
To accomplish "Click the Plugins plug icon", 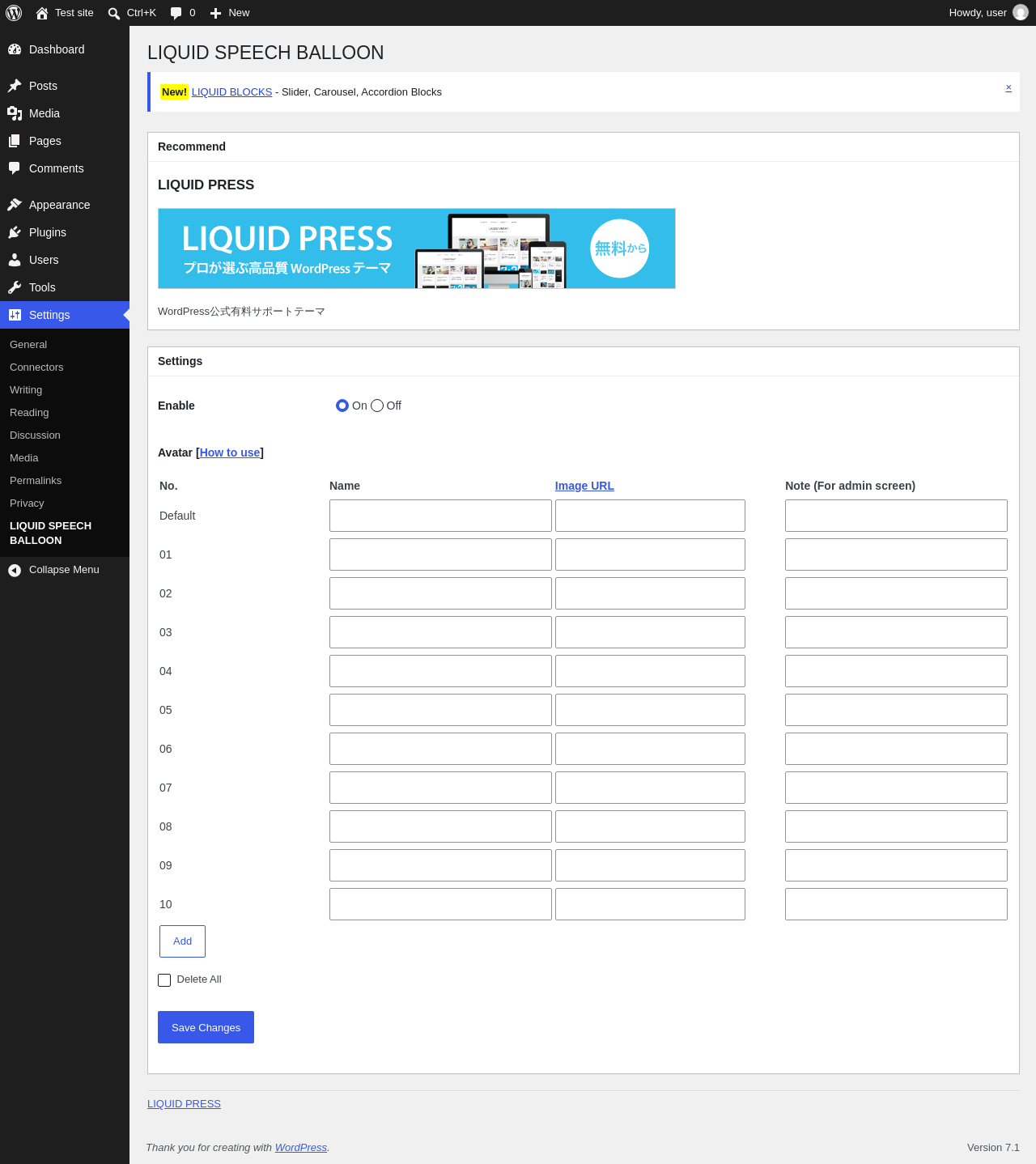I will tap(15, 232).
